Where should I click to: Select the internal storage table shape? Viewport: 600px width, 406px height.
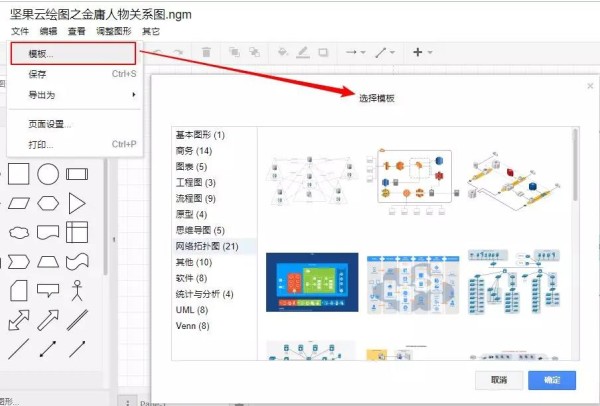click(x=77, y=232)
